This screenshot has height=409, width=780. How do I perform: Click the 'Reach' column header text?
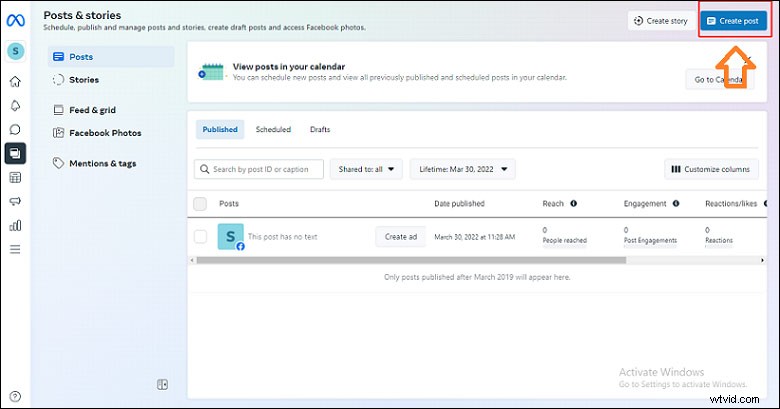point(553,204)
